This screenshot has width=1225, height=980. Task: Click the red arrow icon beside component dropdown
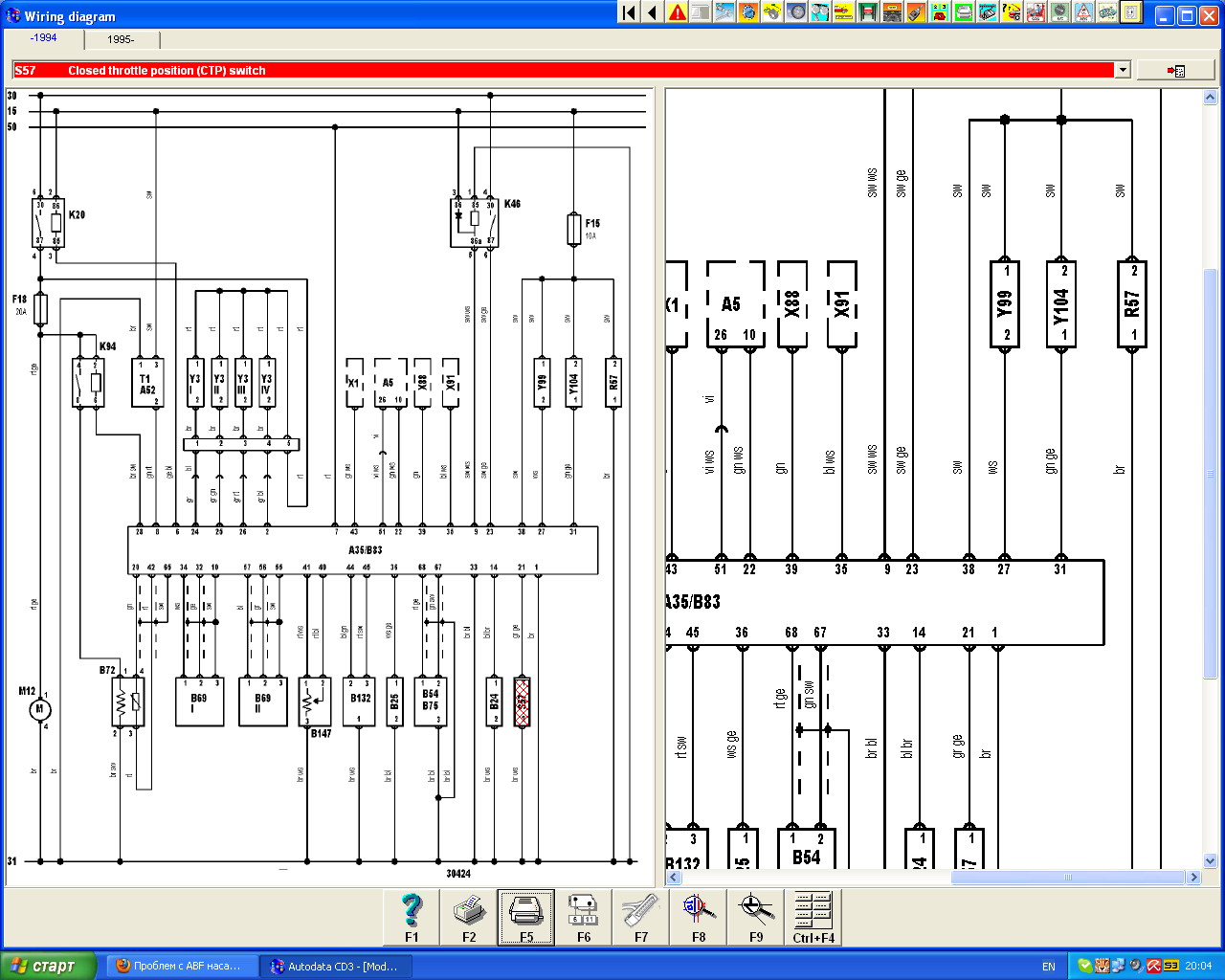1176,70
